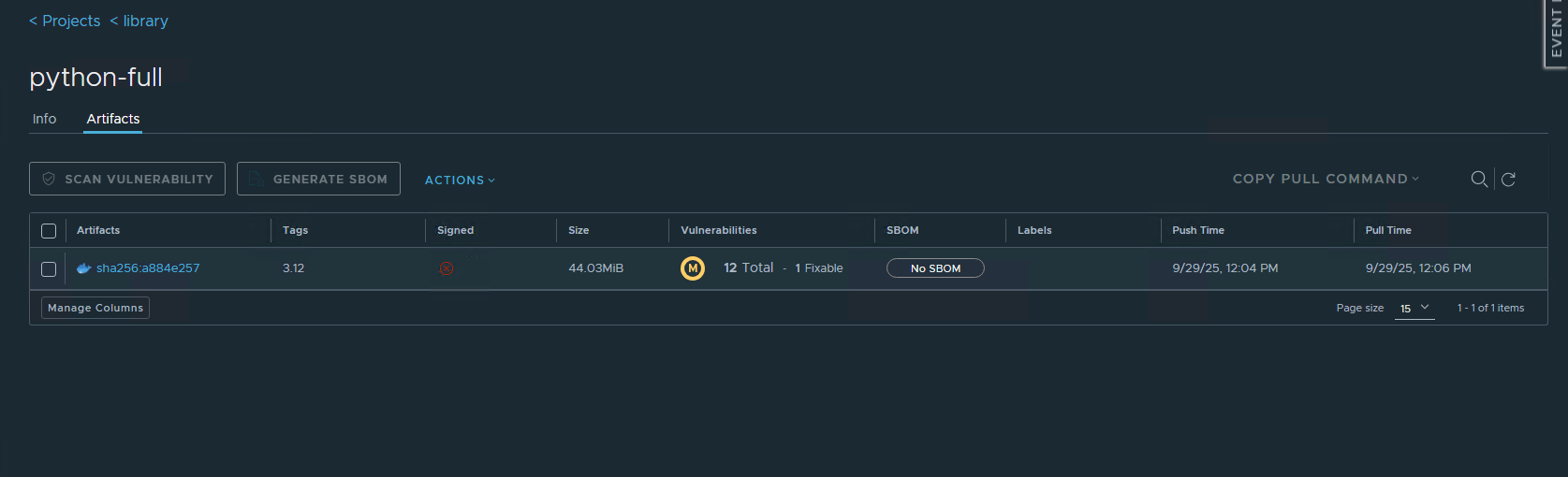Expand the Actions dropdown
The width and height of the screenshot is (1568, 477).
pos(460,180)
